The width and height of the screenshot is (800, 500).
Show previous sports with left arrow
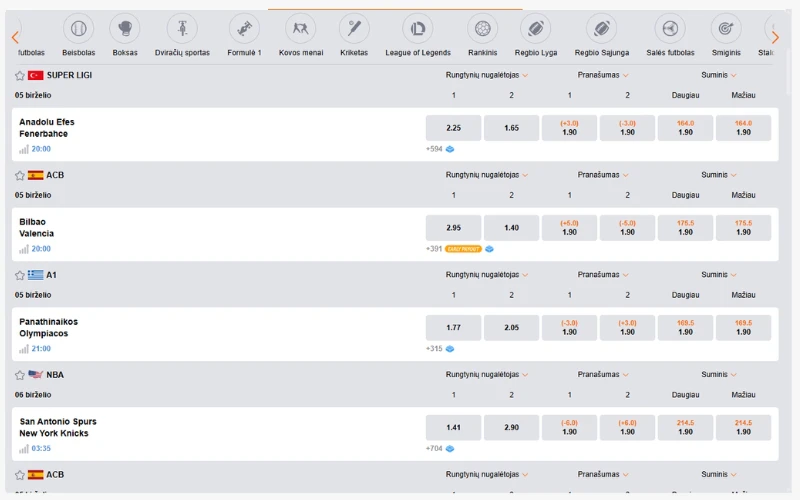click(x=15, y=37)
